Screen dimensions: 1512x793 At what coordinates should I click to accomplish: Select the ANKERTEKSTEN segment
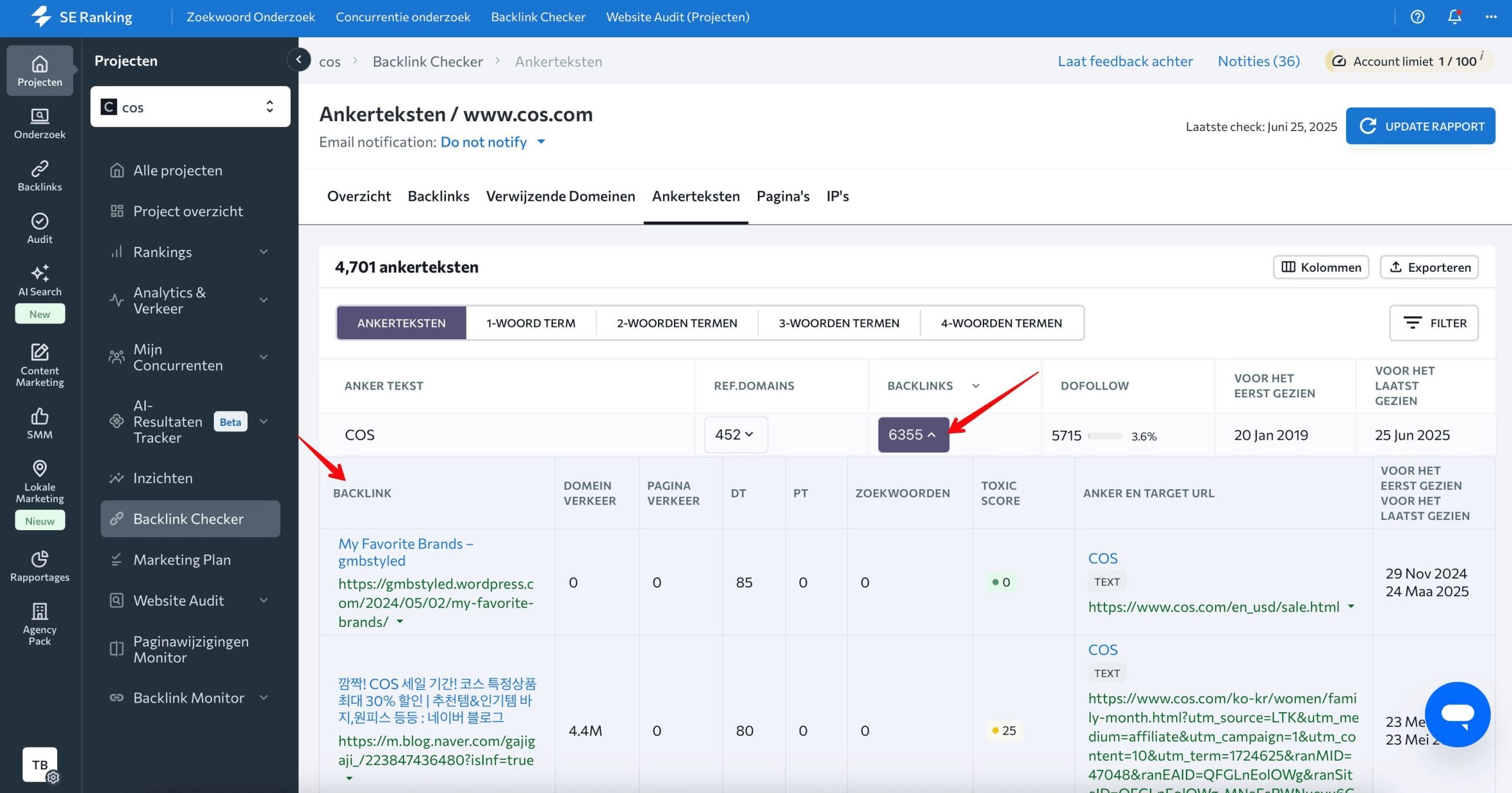coord(401,323)
